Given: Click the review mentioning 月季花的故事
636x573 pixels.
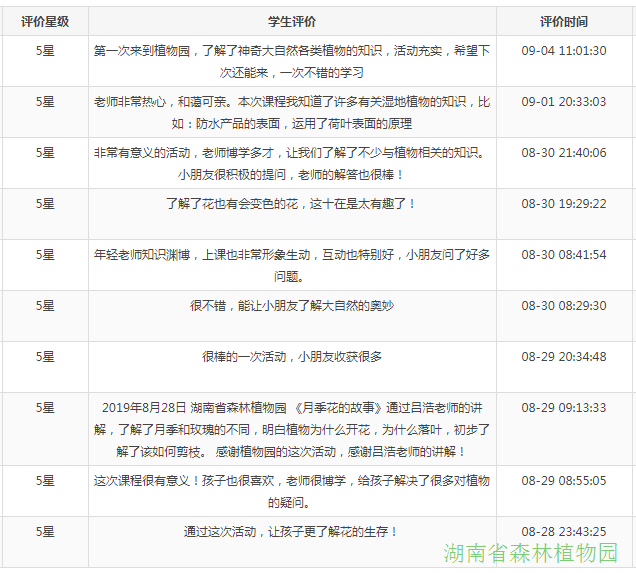Looking at the screenshot, I should [292, 429].
